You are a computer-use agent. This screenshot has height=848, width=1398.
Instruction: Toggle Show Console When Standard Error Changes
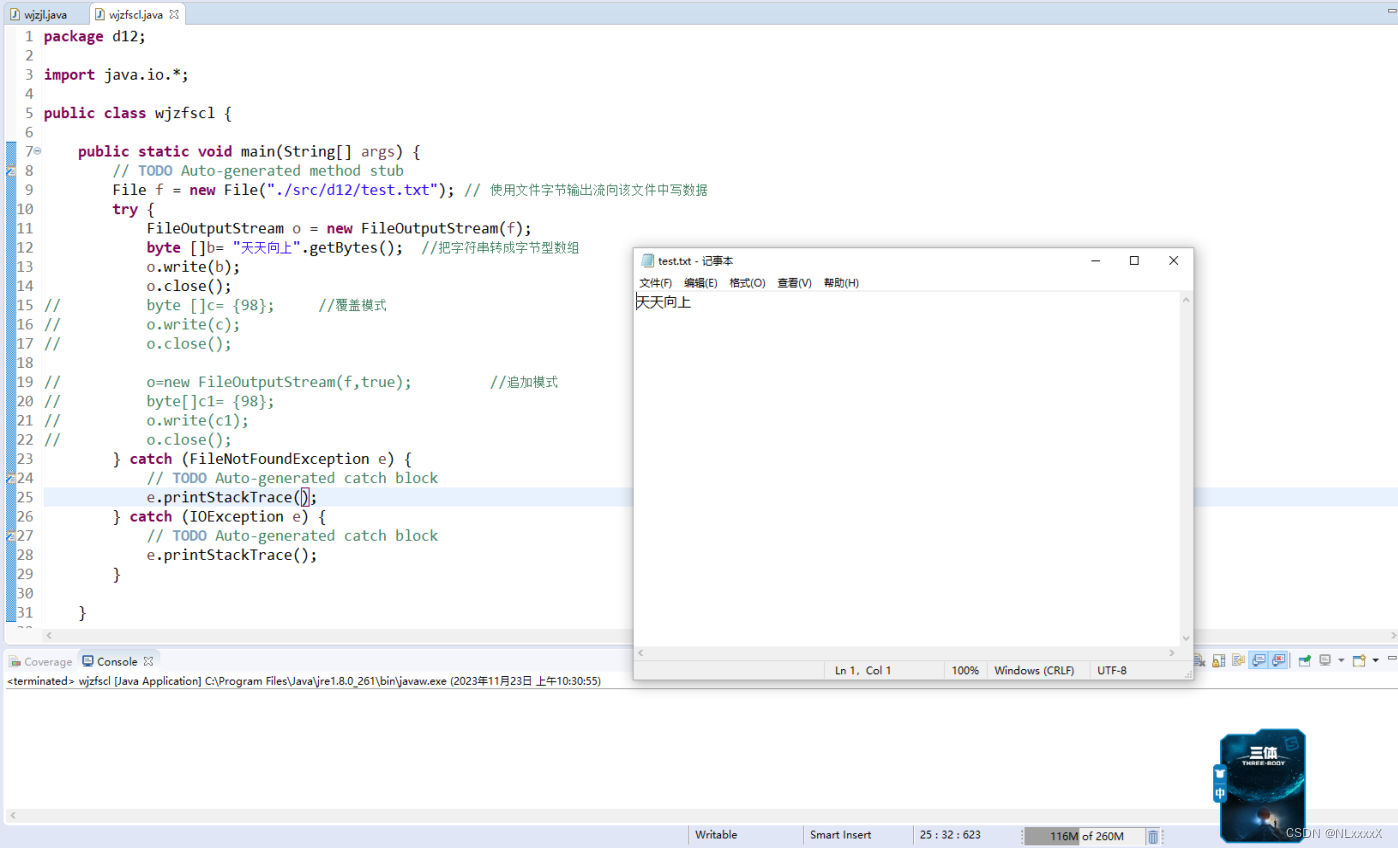click(1278, 660)
